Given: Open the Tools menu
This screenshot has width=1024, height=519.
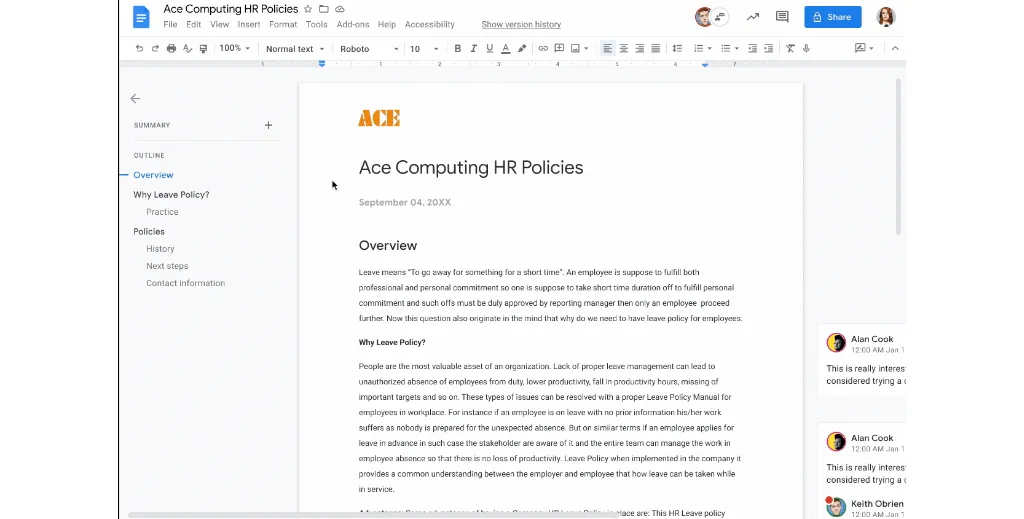Looking at the screenshot, I should point(317,24).
